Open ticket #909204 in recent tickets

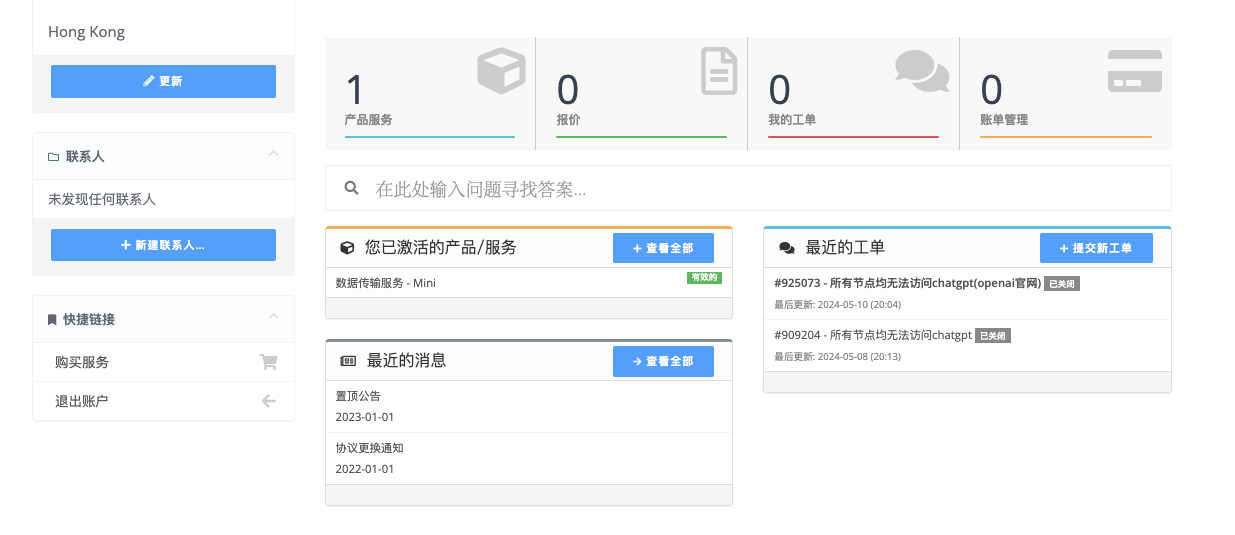point(873,335)
